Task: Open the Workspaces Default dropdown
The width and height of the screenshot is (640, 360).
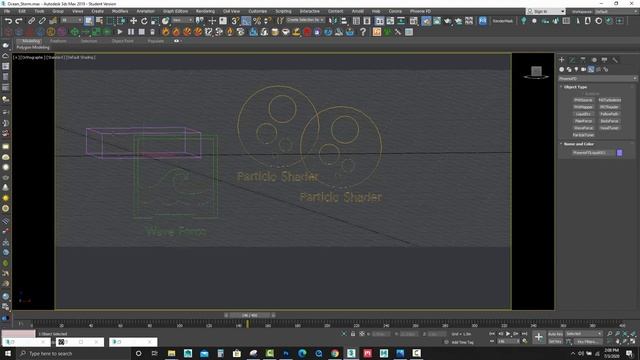Action: pyautogui.click(x=617, y=11)
